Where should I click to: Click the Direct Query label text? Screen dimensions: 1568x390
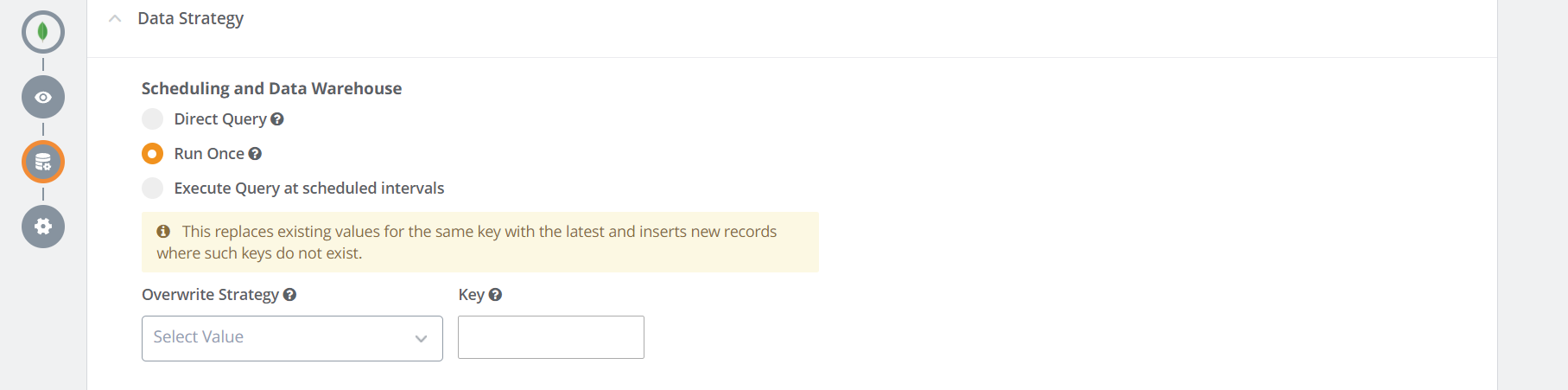(x=219, y=119)
